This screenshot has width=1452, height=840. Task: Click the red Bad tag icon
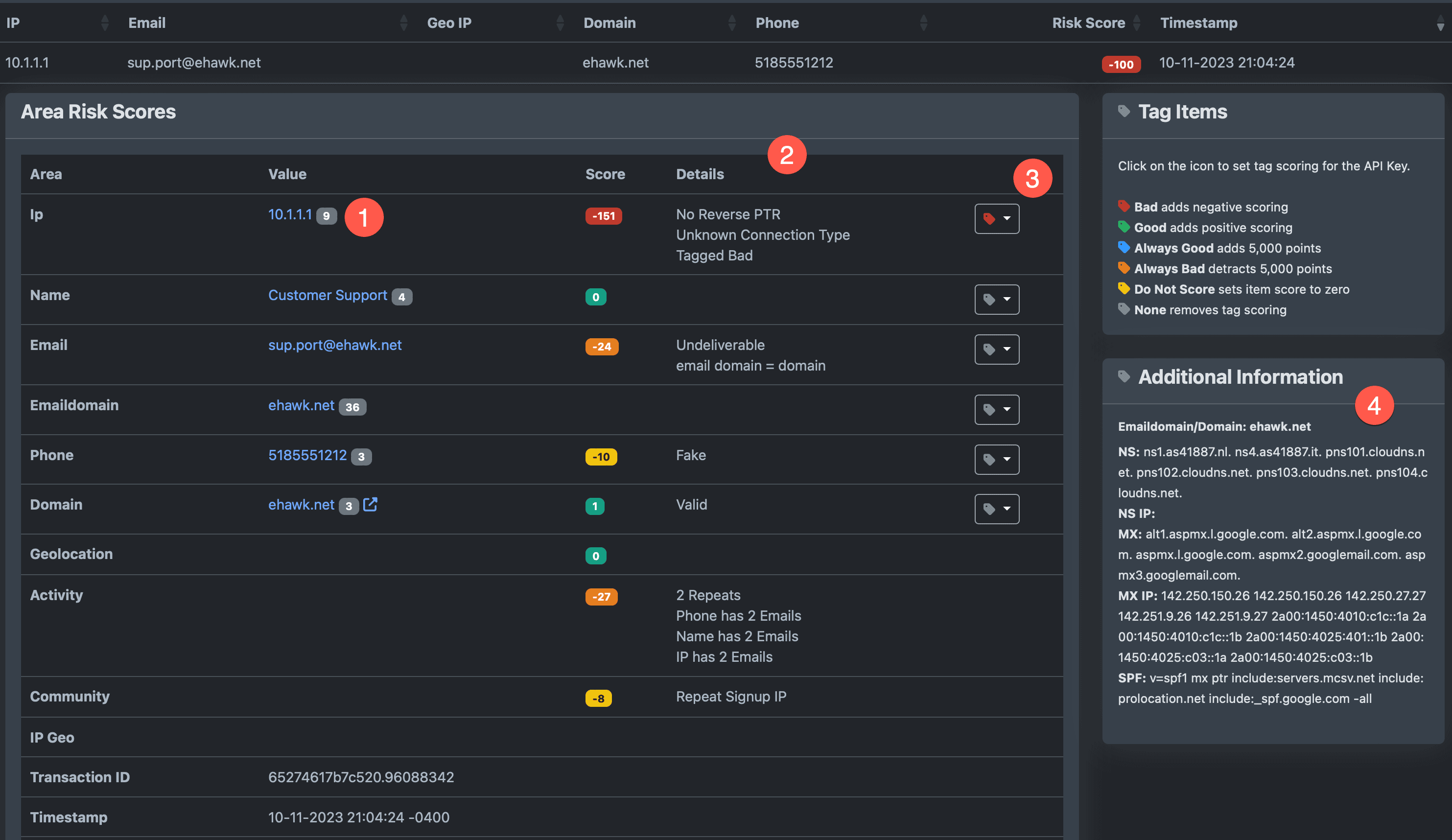pos(1124,206)
